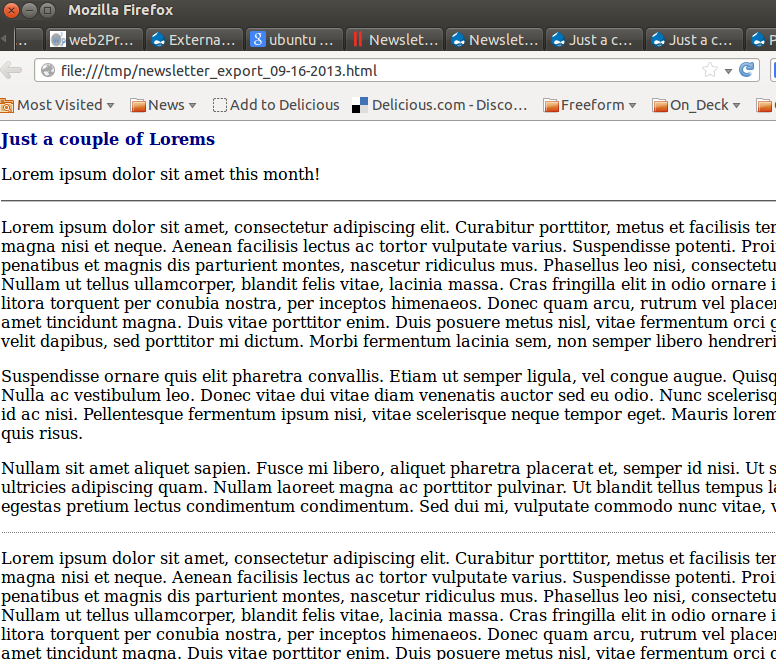Screen dimensions: 776x660
Task: Click the site identity globe icon
Action: tap(48, 71)
